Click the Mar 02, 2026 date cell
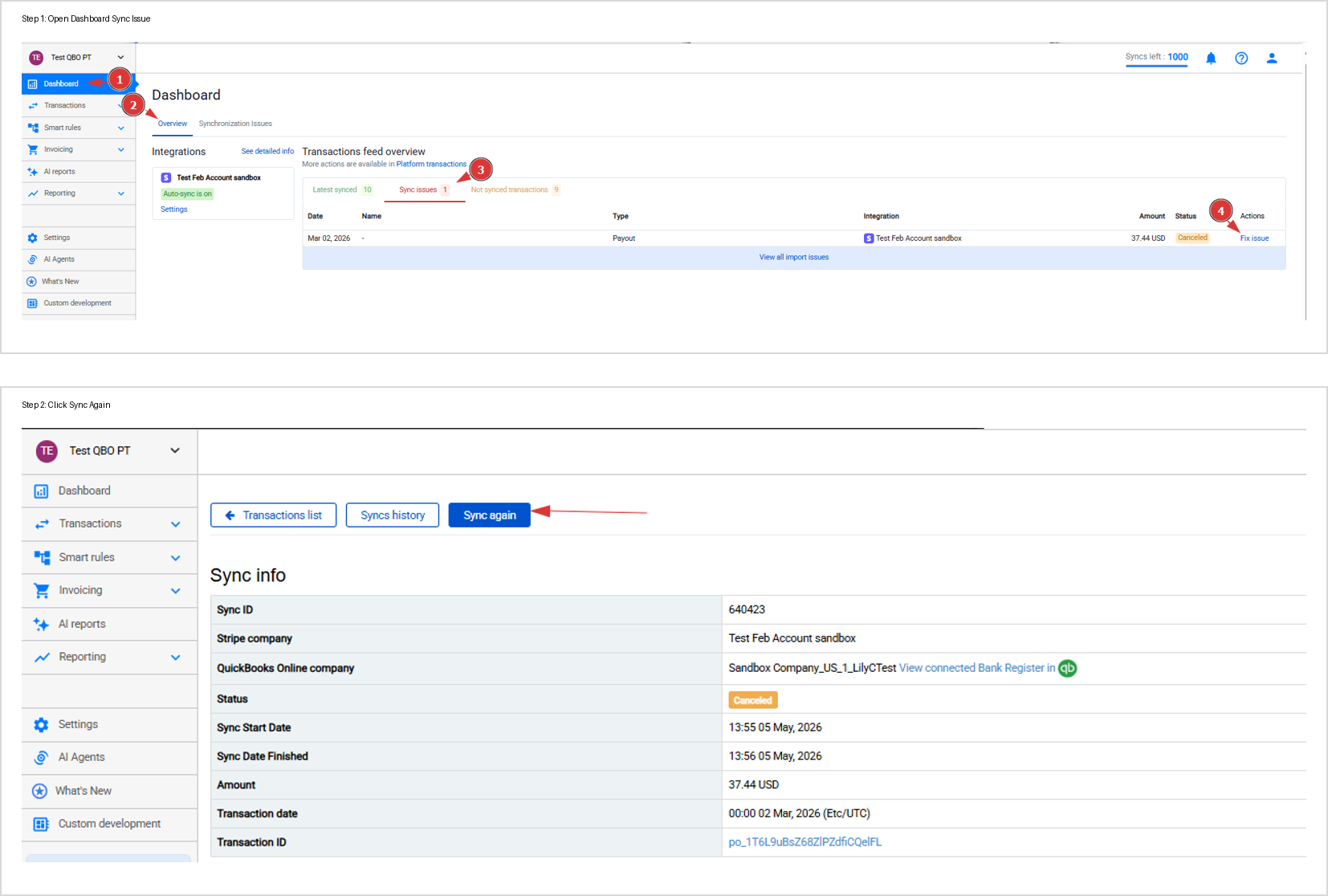This screenshot has width=1328, height=896. pyautogui.click(x=329, y=238)
